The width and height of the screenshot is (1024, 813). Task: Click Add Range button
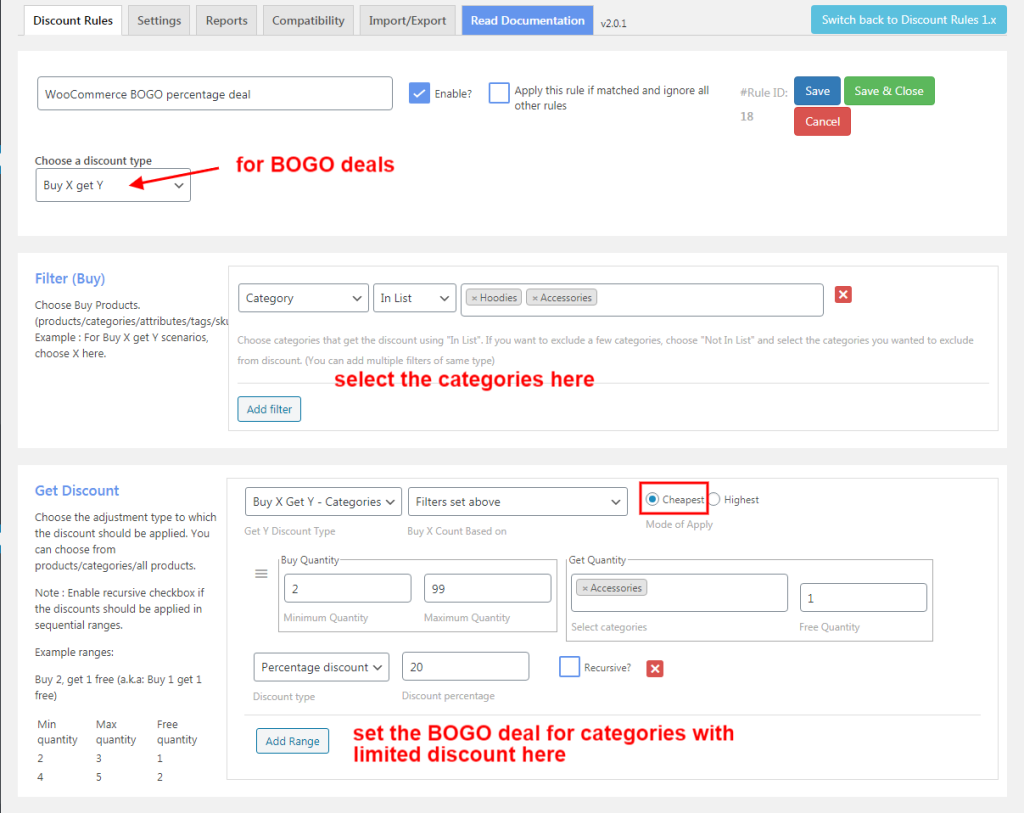(293, 741)
